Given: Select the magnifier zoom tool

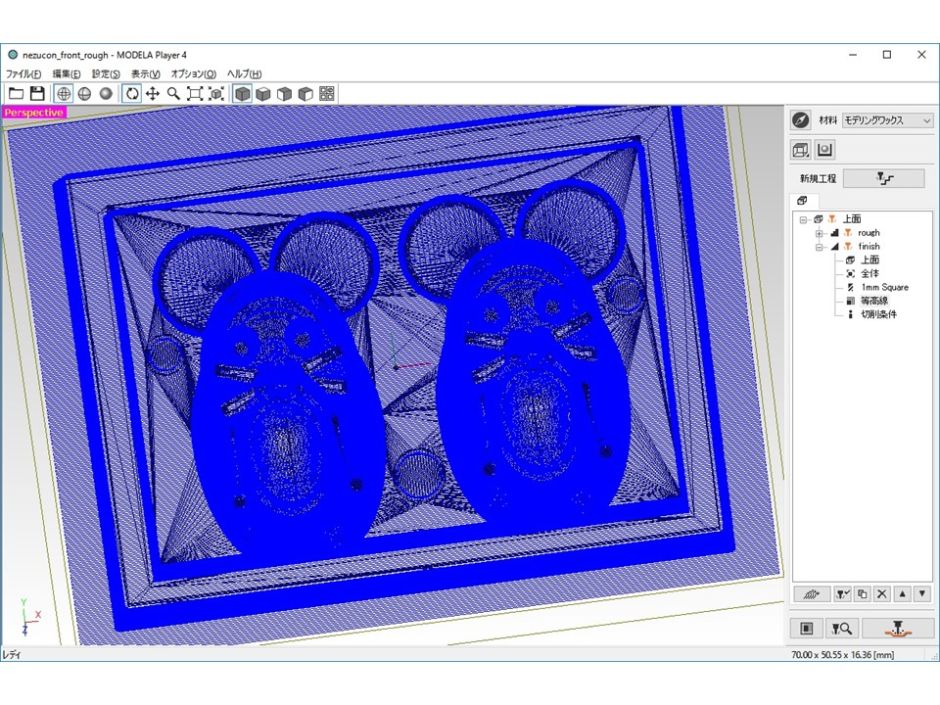Looking at the screenshot, I should [173, 94].
